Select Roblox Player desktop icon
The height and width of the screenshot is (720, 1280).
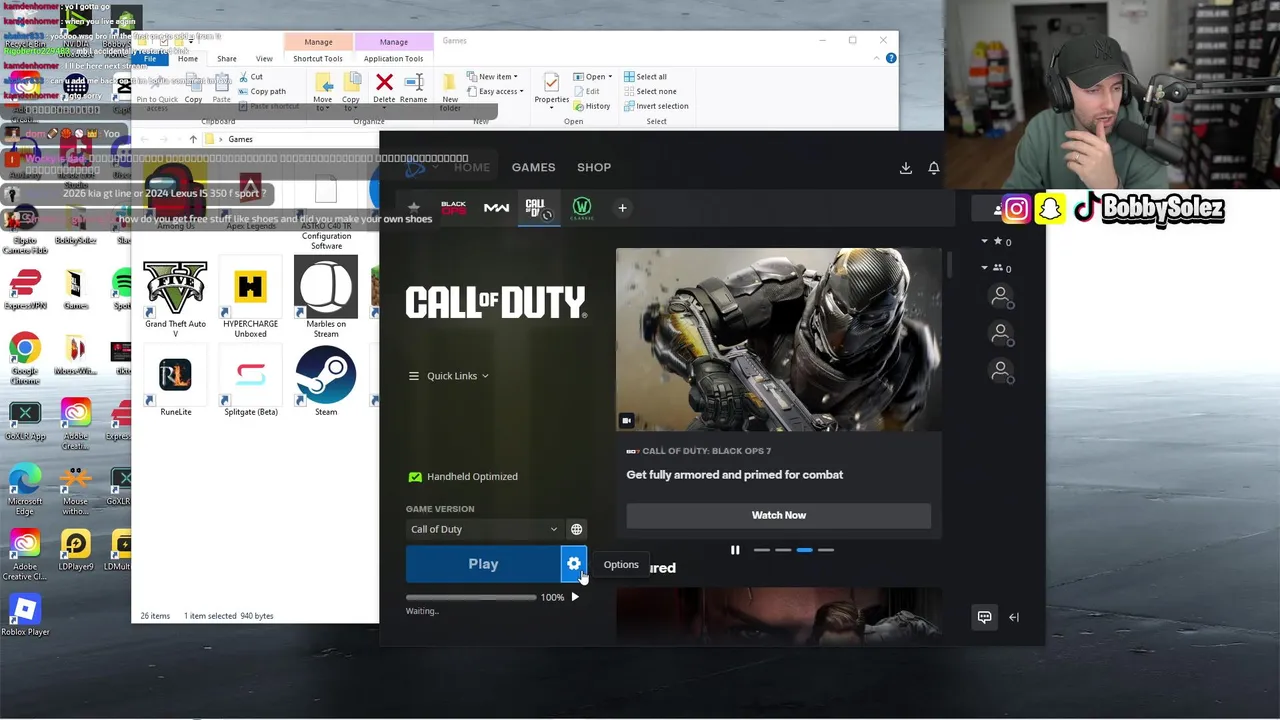click(25, 615)
